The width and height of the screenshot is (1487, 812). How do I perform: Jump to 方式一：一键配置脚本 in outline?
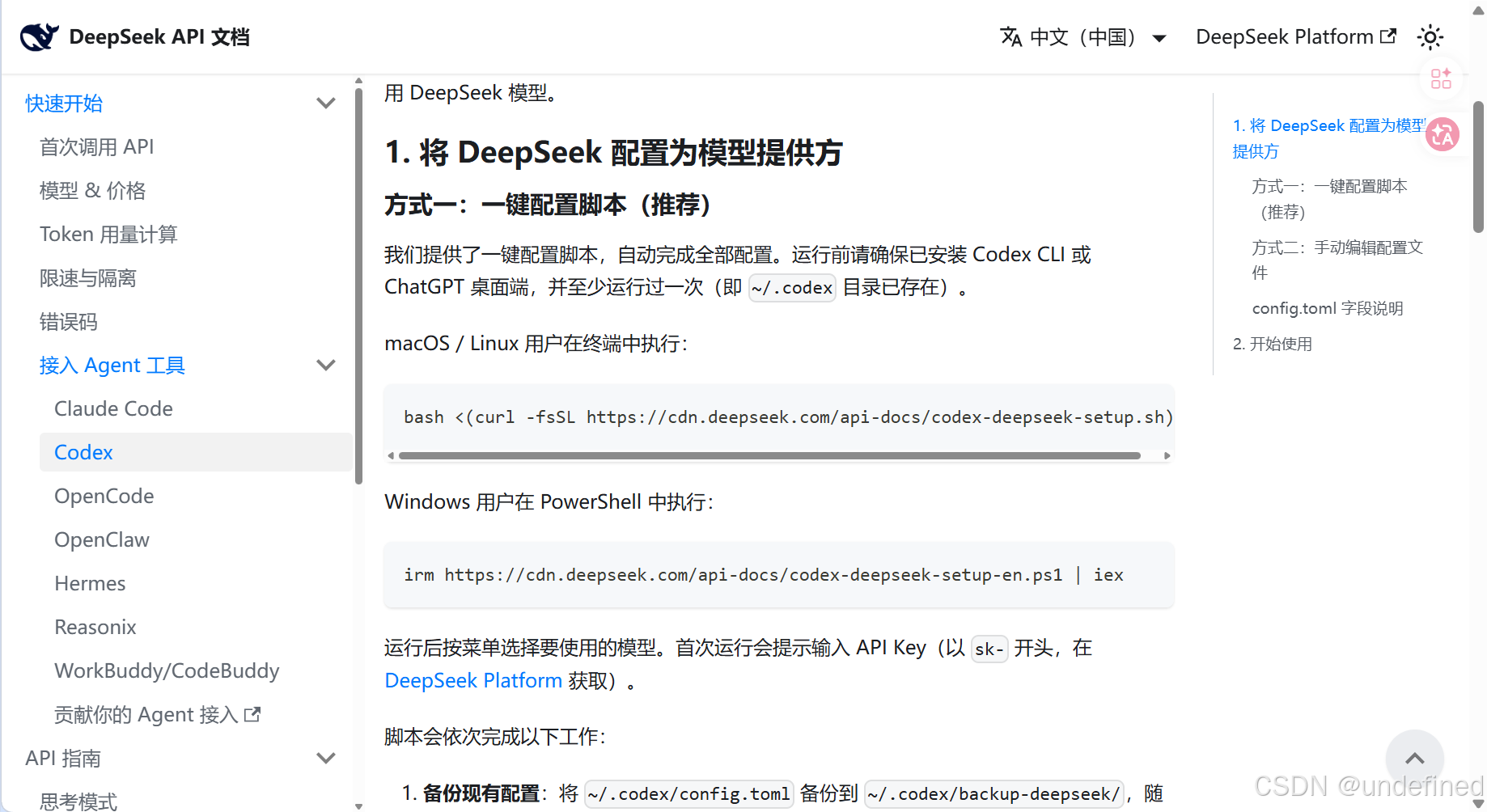[1329, 199]
